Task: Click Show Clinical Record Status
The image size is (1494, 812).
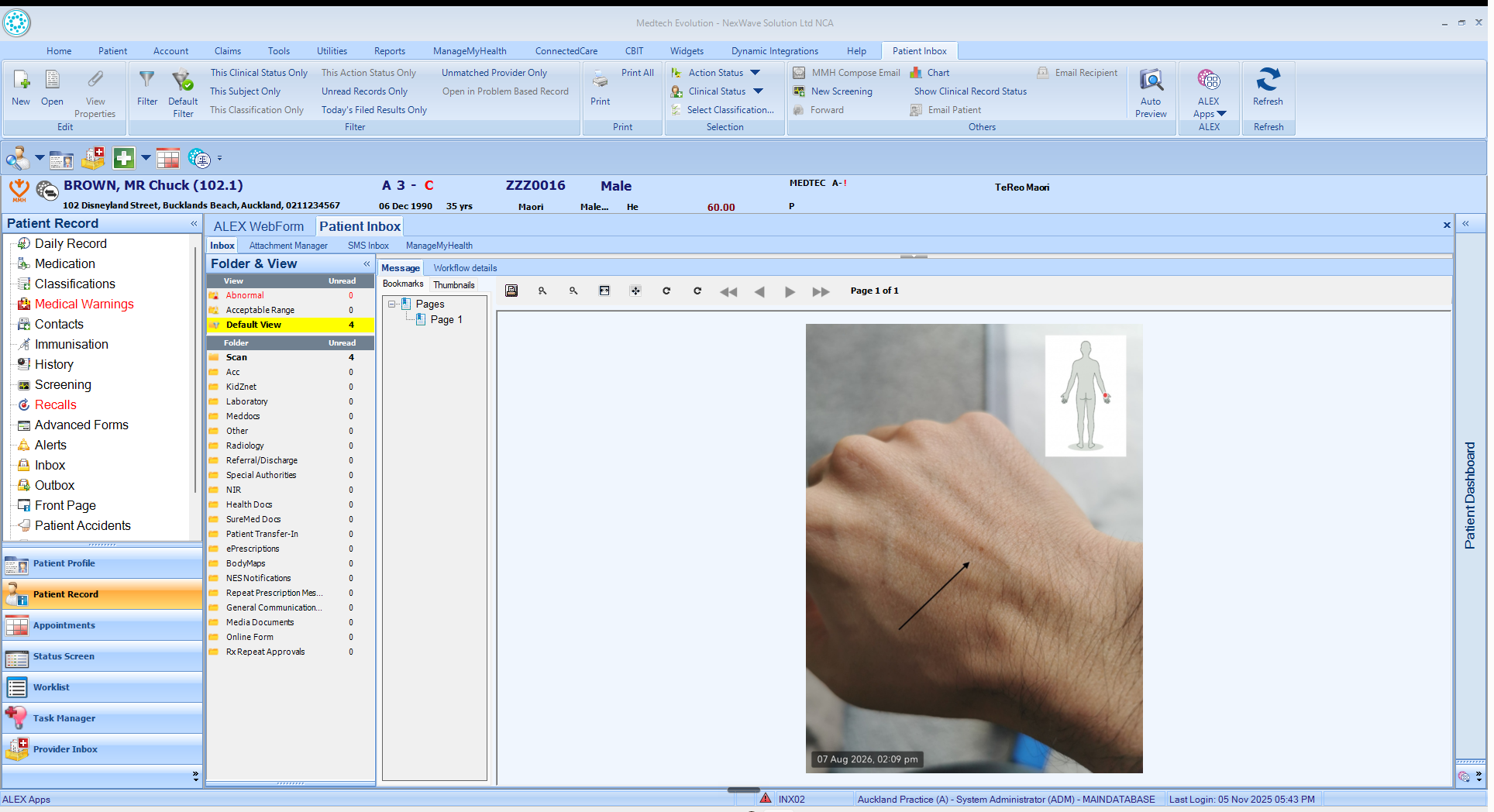Action: pos(970,91)
